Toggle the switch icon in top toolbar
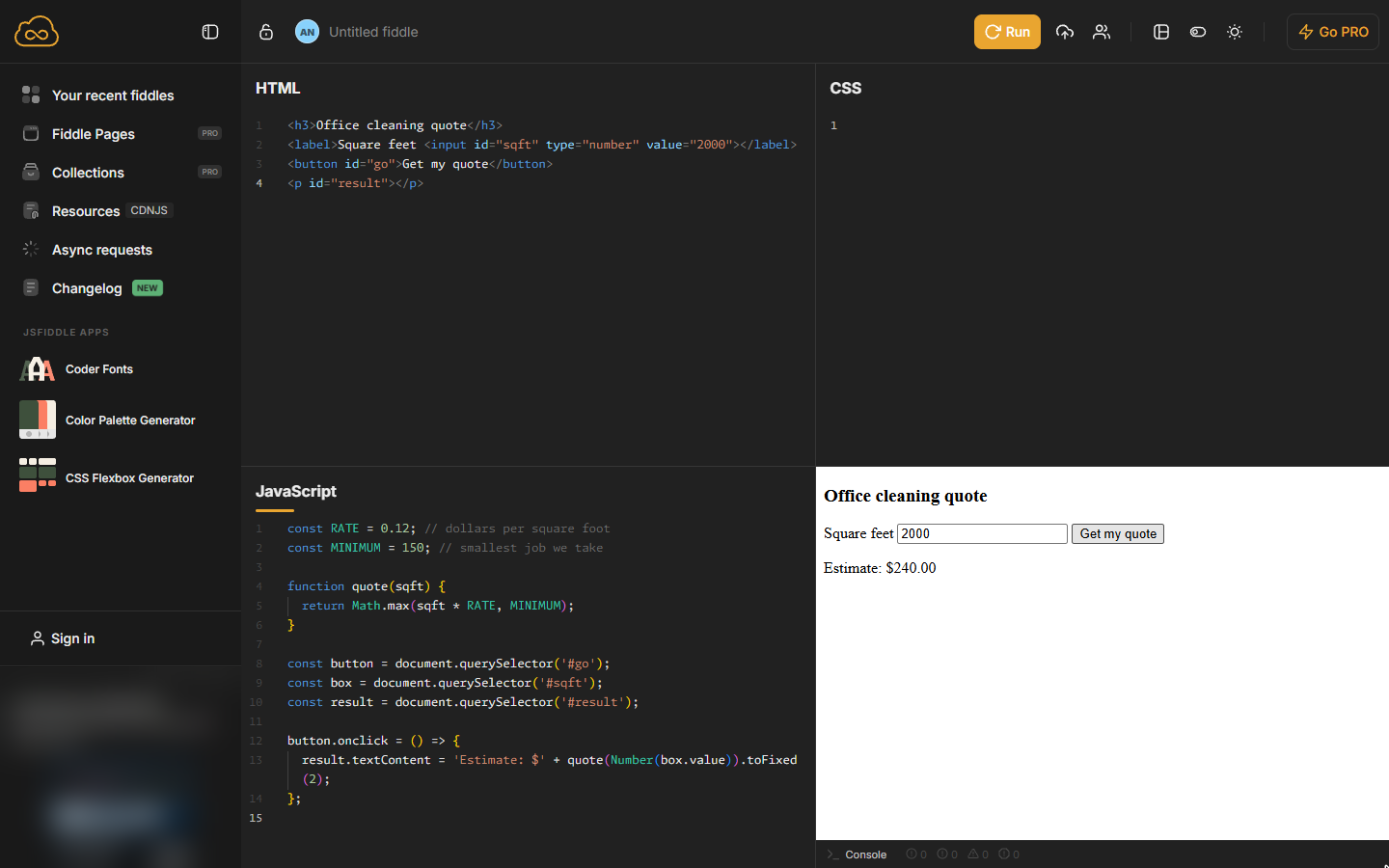1389x868 pixels. pyautogui.click(x=1198, y=32)
